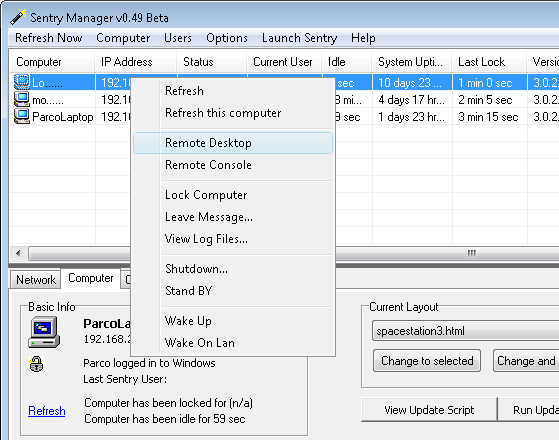Click the padlock status icon
559x440 pixels.
[x=36, y=364]
